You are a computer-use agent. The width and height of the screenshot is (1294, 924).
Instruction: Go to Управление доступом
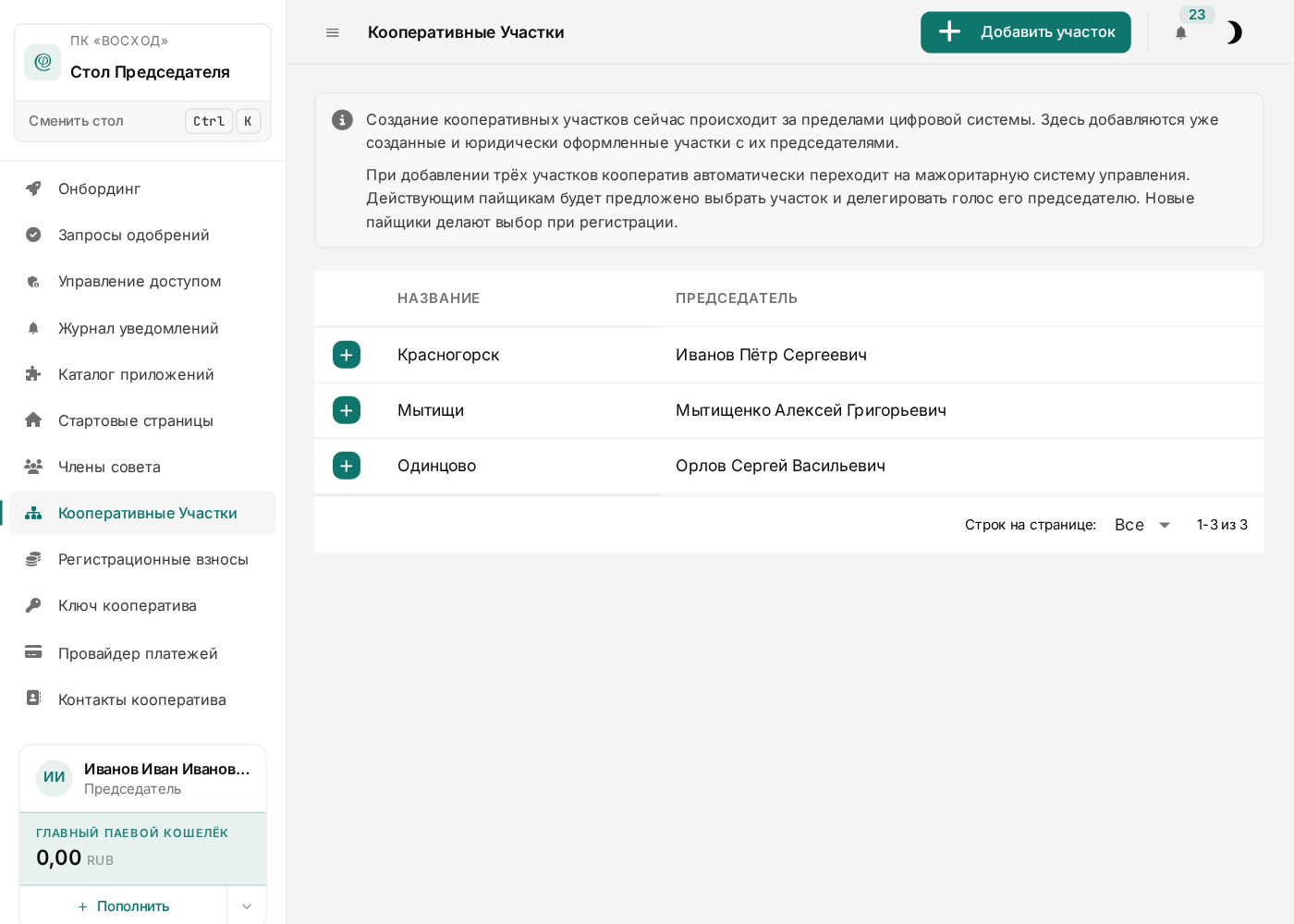(x=143, y=281)
